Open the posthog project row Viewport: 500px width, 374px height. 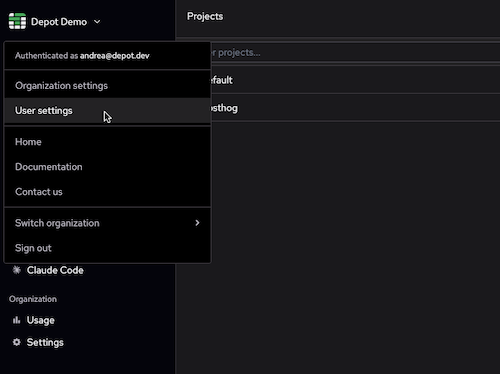(355, 108)
